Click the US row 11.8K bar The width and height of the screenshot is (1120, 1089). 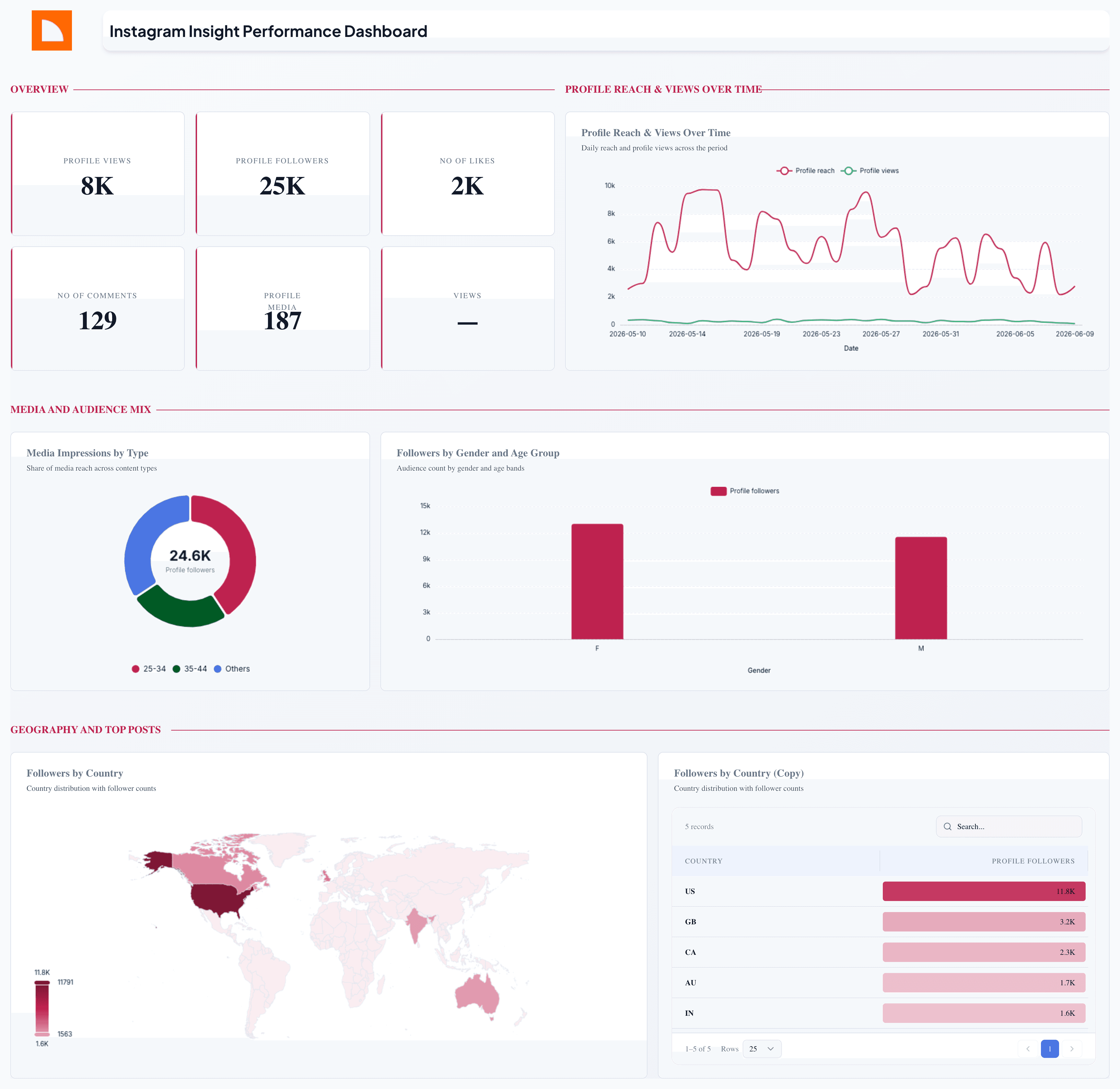984,891
